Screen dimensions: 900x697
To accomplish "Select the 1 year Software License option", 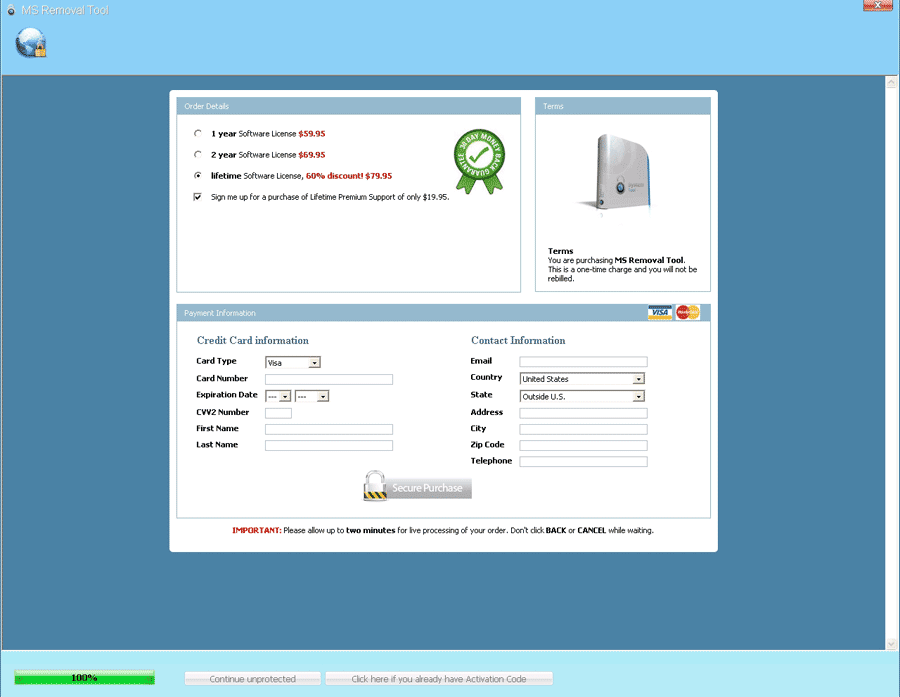I will pyautogui.click(x=197, y=133).
